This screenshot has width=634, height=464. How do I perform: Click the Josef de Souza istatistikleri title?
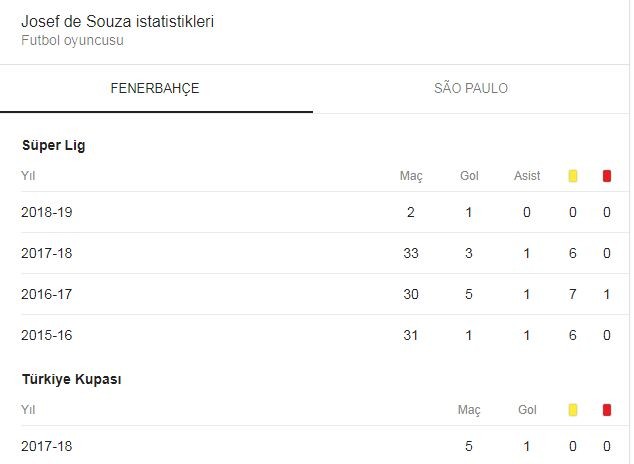pos(117,22)
